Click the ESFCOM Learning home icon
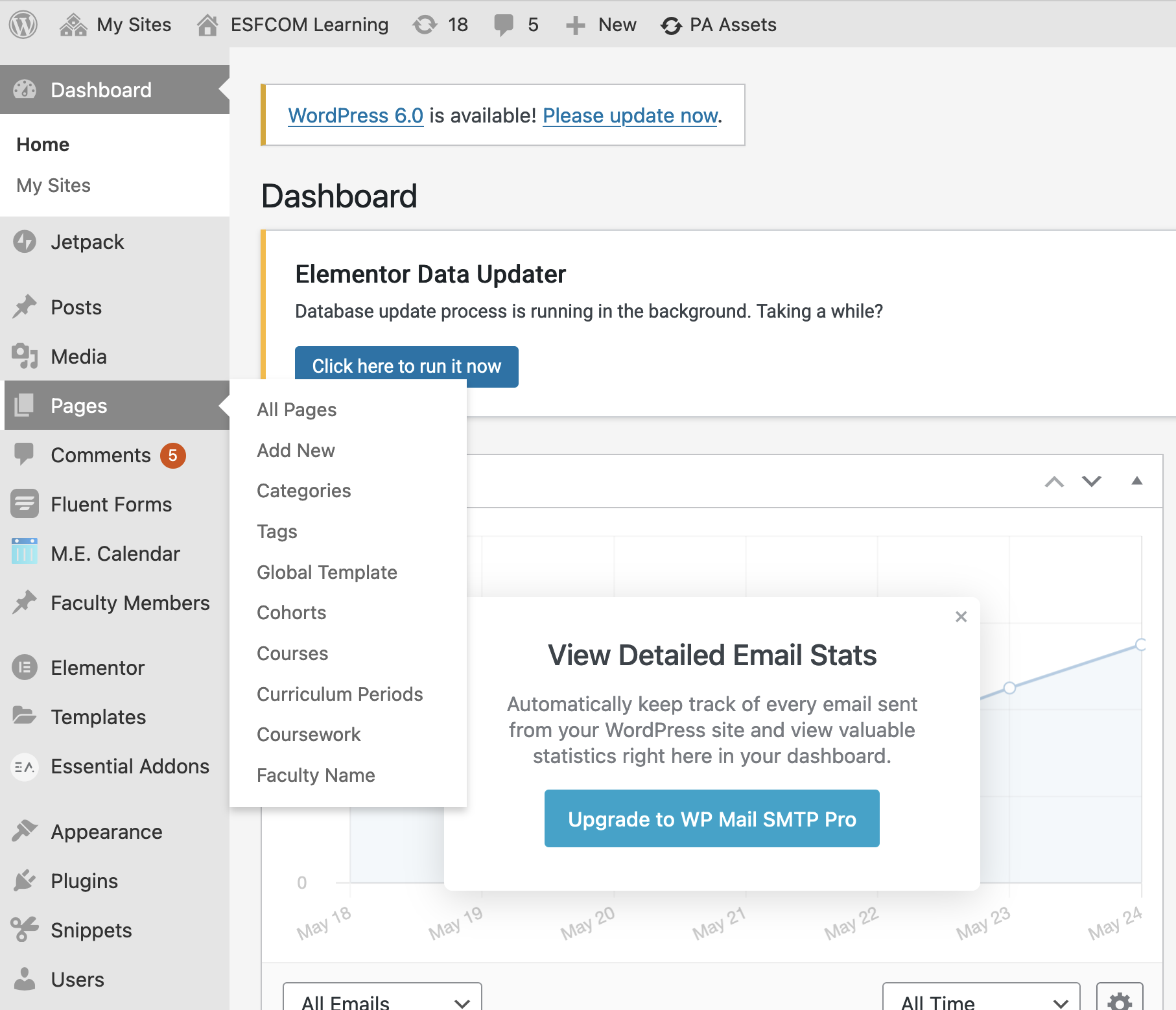 [207, 25]
